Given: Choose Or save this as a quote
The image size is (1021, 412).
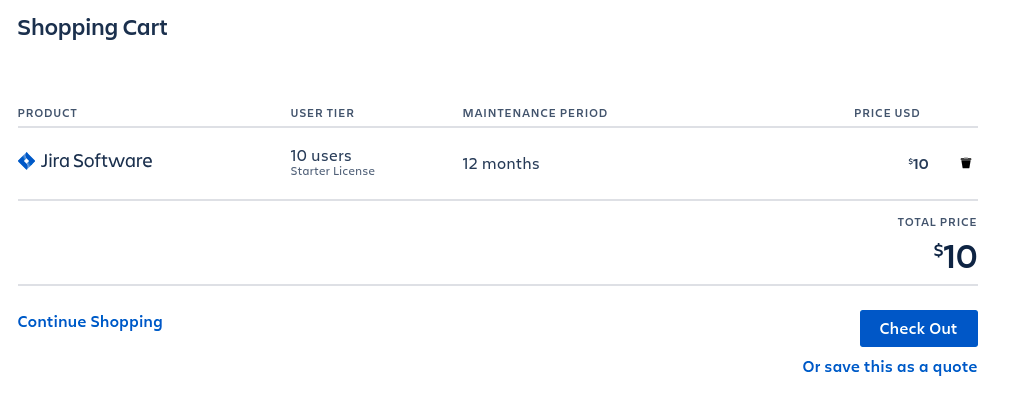Looking at the screenshot, I should pyautogui.click(x=889, y=367).
